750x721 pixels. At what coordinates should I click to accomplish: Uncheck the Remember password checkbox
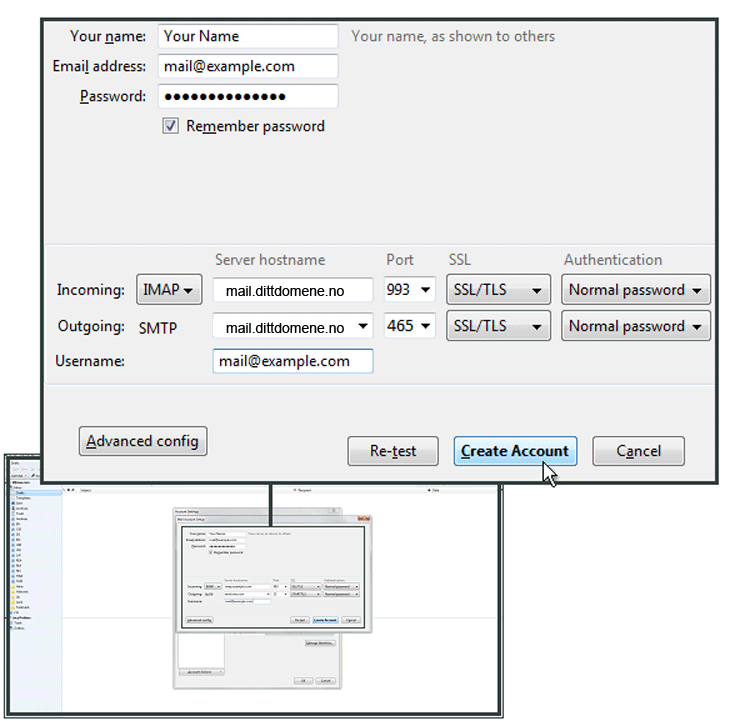pyautogui.click(x=170, y=126)
